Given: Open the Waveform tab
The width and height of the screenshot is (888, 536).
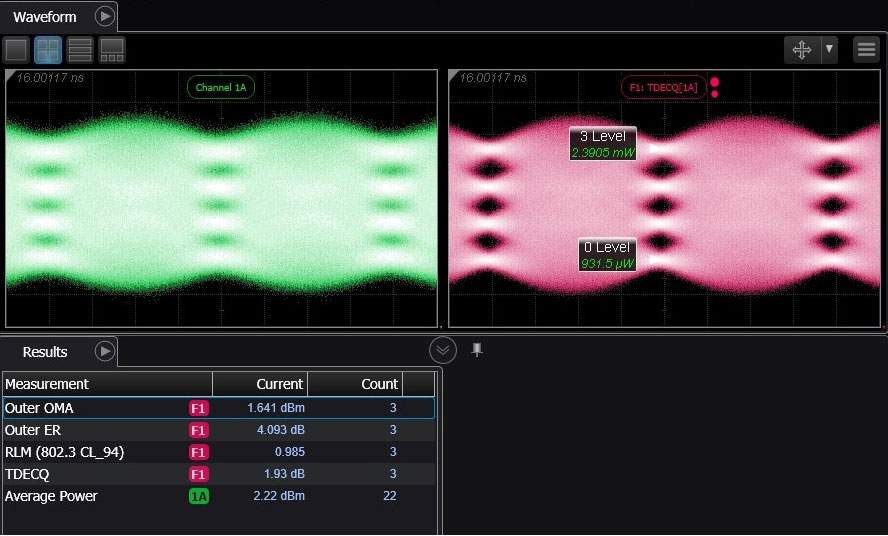Looking at the screenshot, I should pyautogui.click(x=46, y=17).
